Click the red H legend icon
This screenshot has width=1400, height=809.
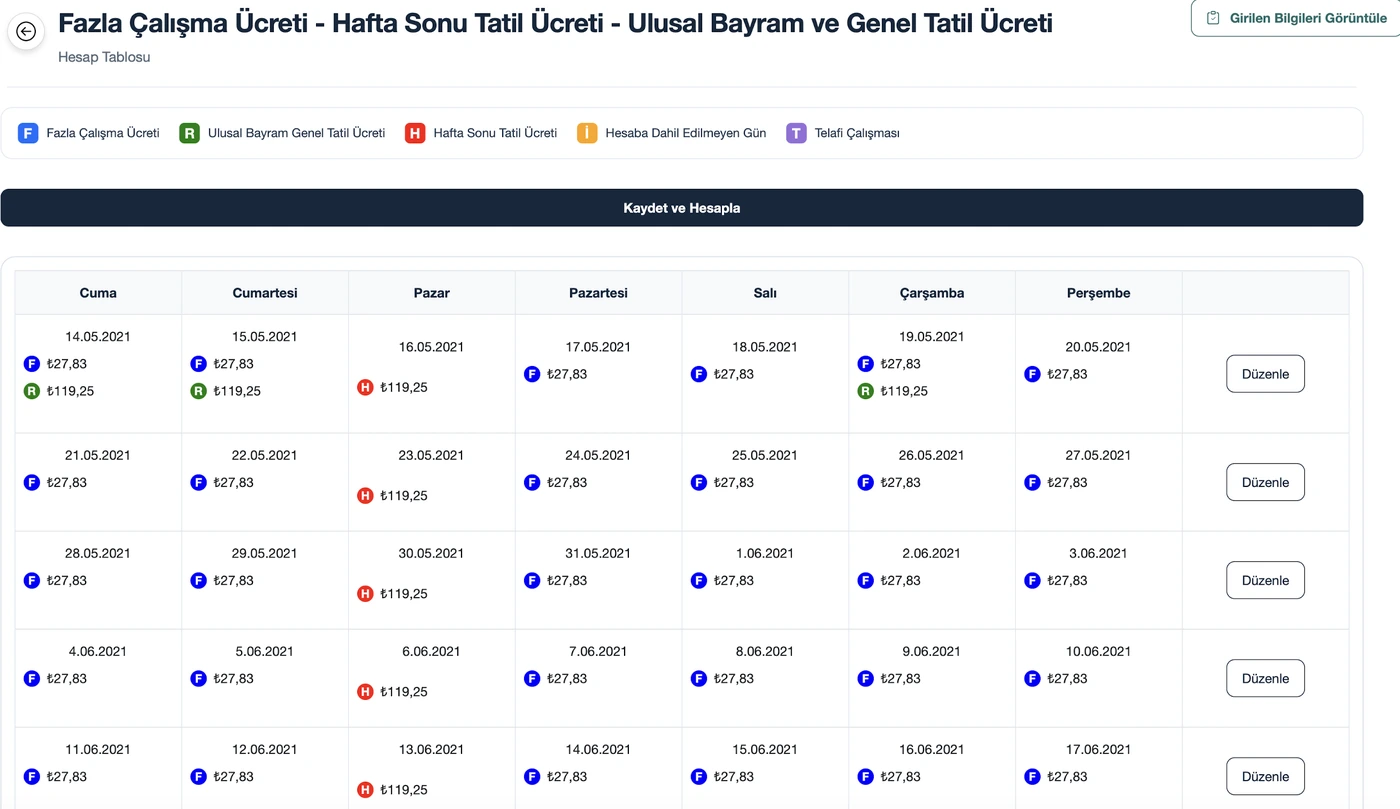tap(415, 133)
